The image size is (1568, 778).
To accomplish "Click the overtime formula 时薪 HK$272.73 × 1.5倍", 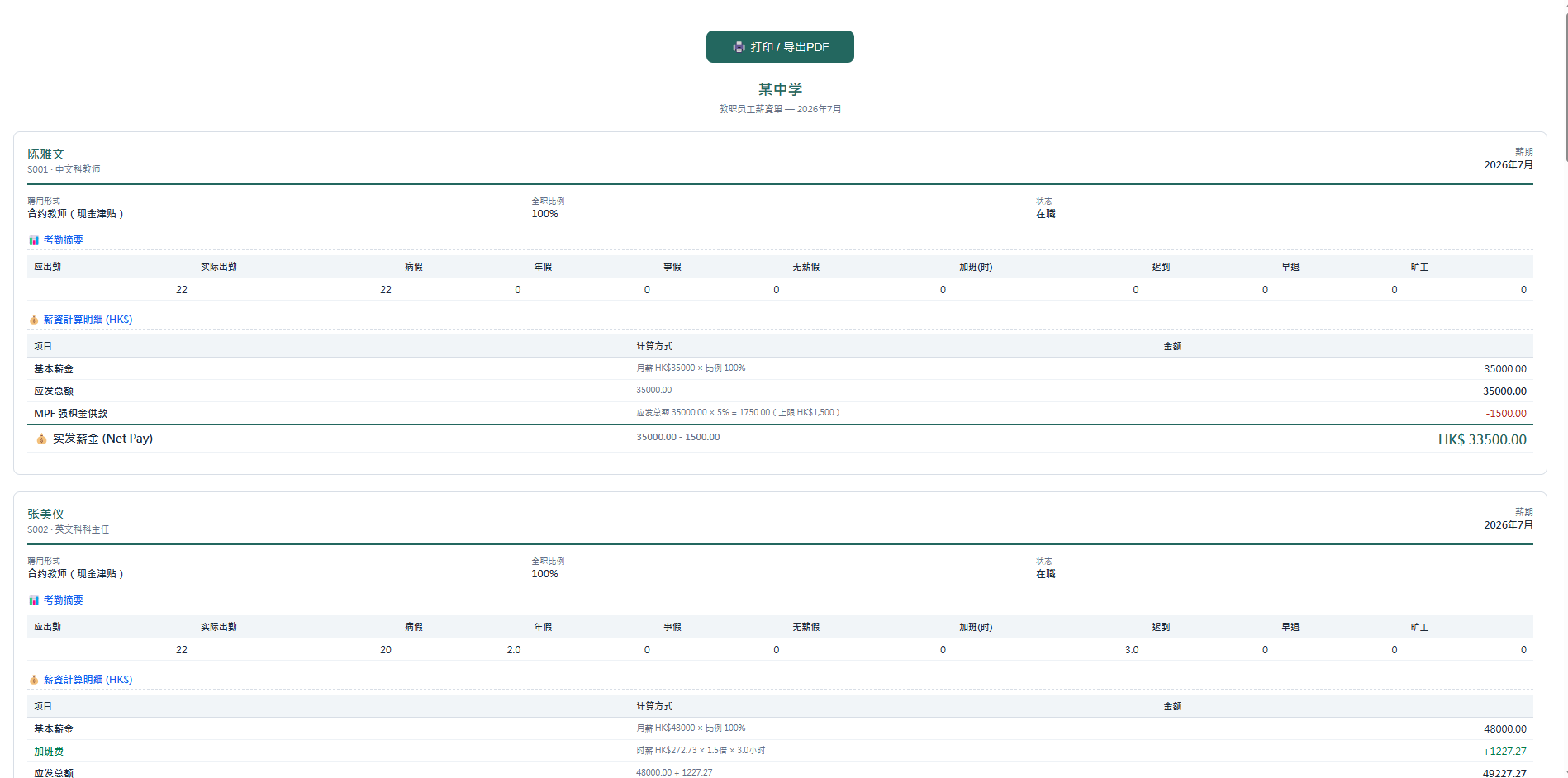I will click(x=701, y=751).
